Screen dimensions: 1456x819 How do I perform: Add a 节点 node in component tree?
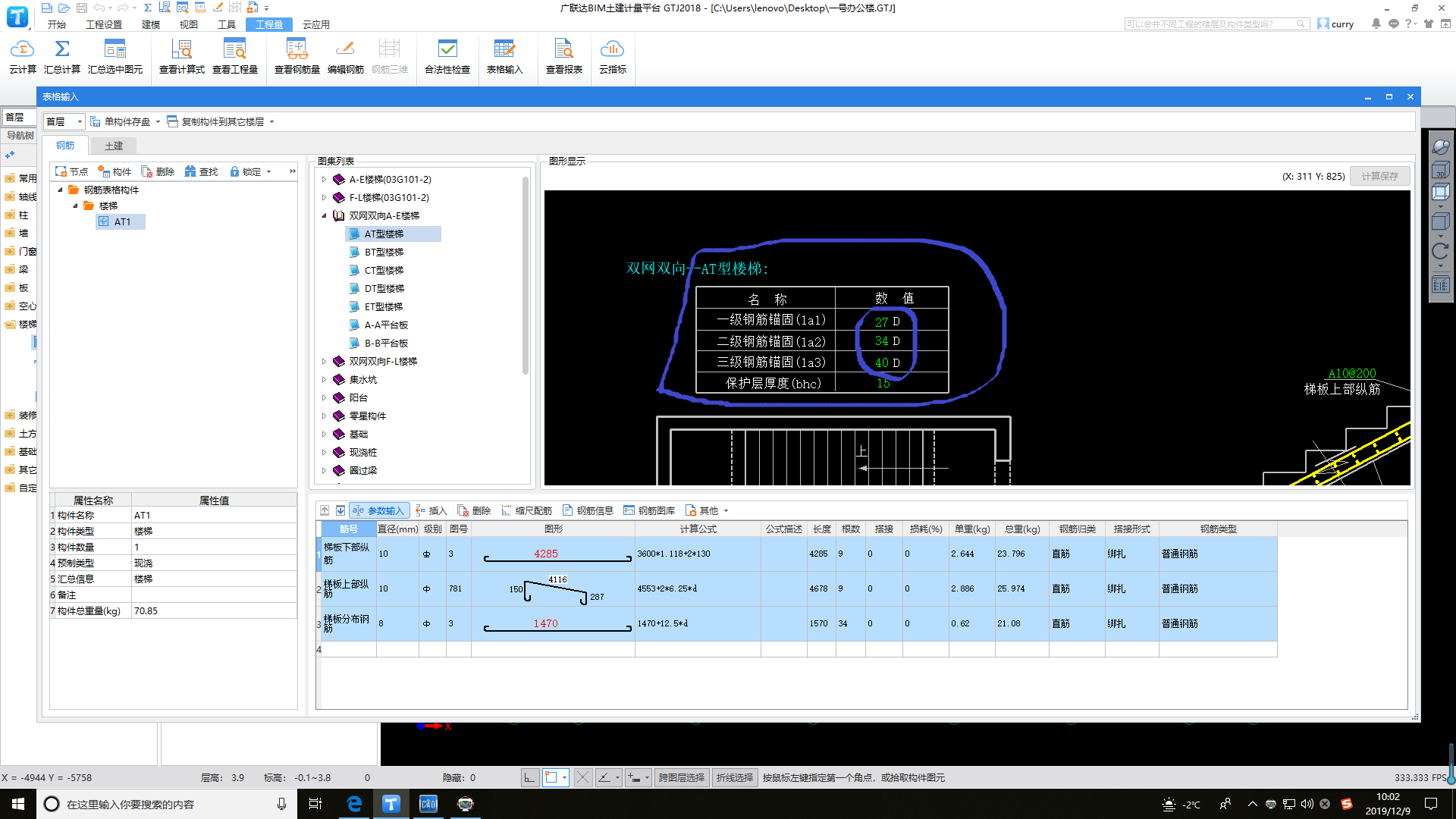pyautogui.click(x=72, y=171)
